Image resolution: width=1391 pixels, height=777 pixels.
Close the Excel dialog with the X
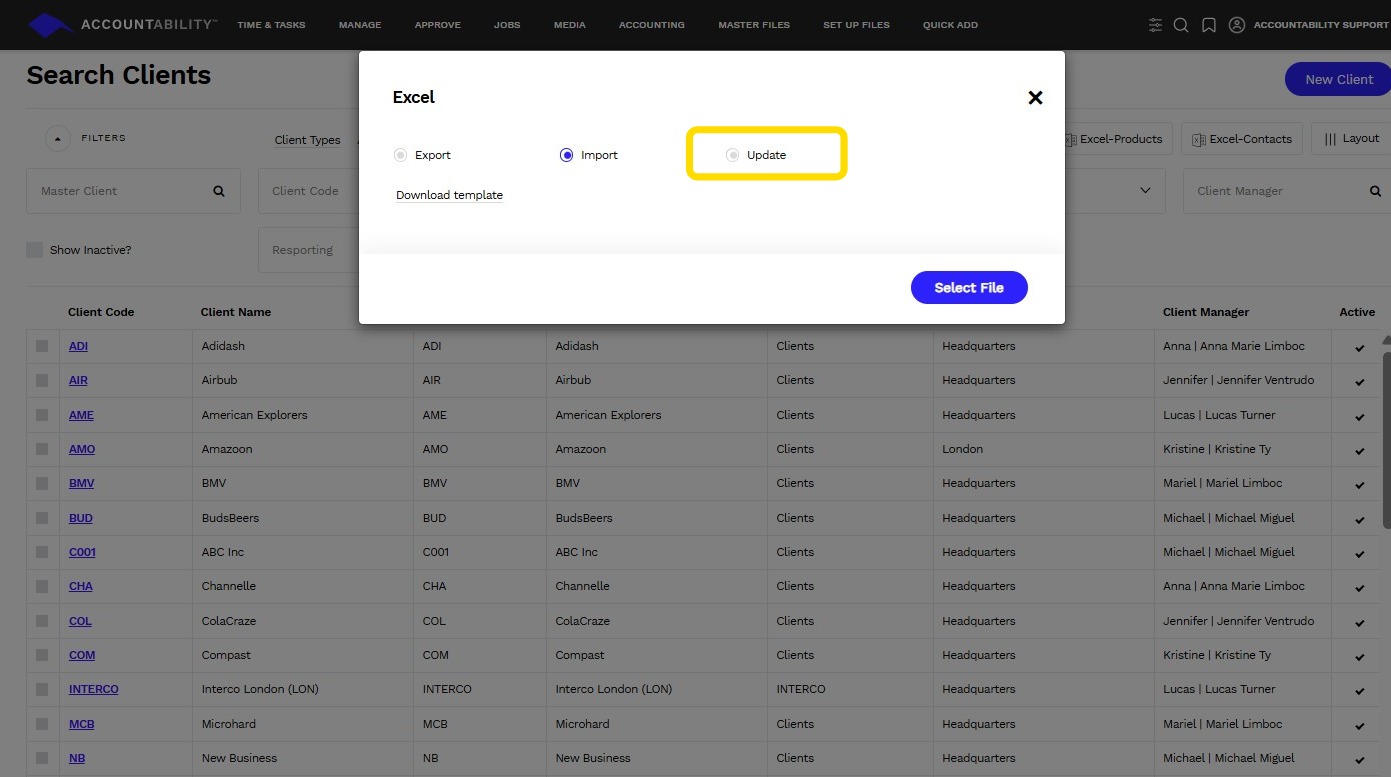[1035, 97]
